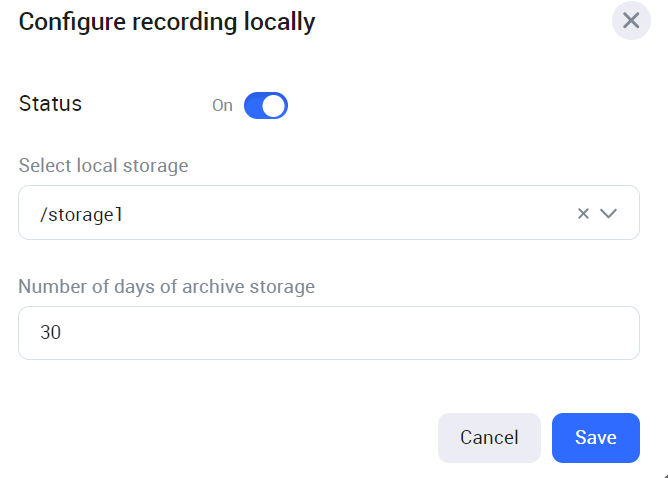Remove storage selection with the x icon
This screenshot has width=668, height=478.
(583, 213)
